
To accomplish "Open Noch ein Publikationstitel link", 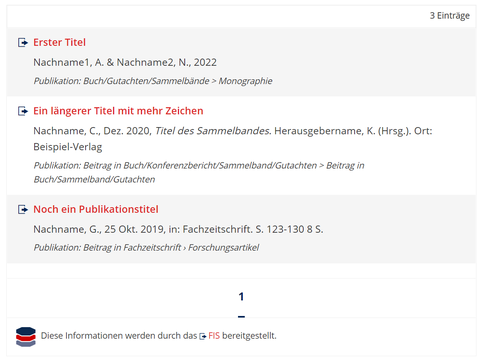I will 96,209.
